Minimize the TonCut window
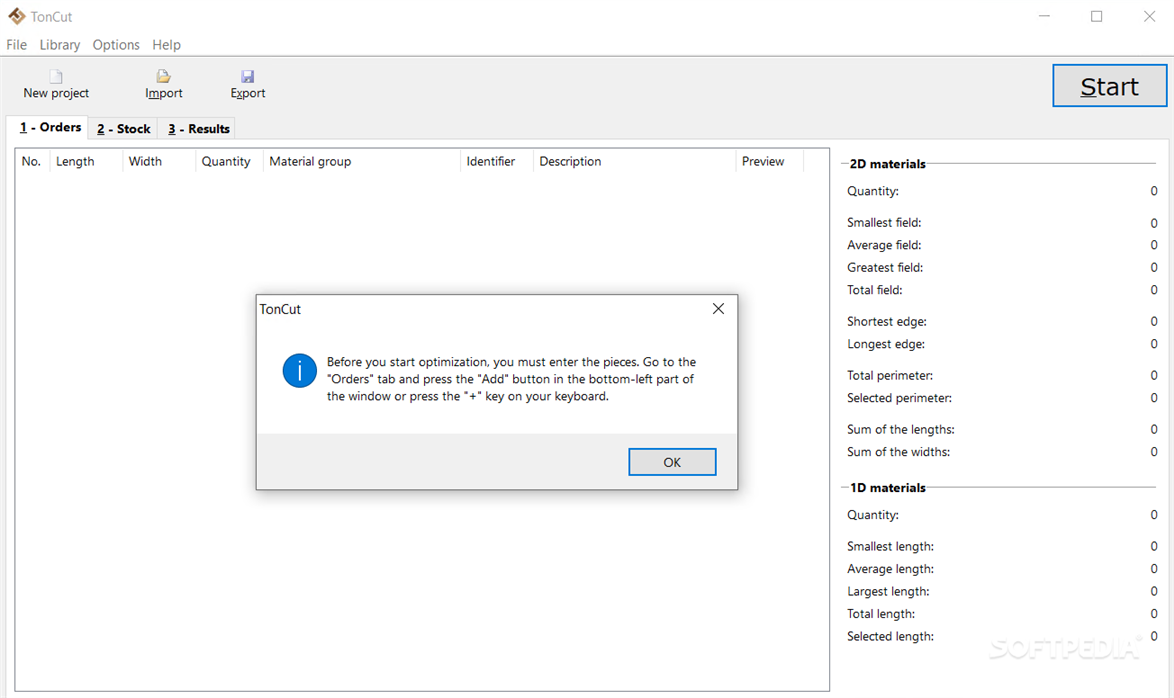 1044,16
